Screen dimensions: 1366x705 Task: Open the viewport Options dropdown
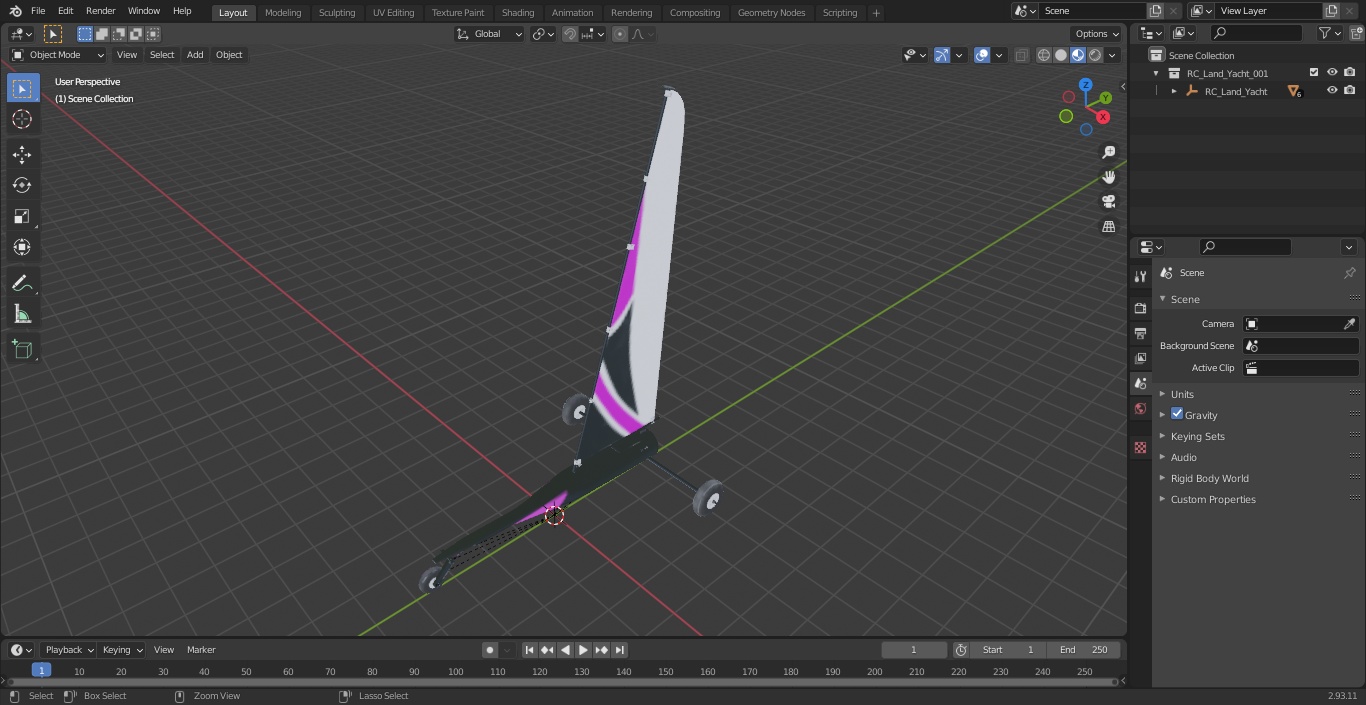tap(1097, 34)
